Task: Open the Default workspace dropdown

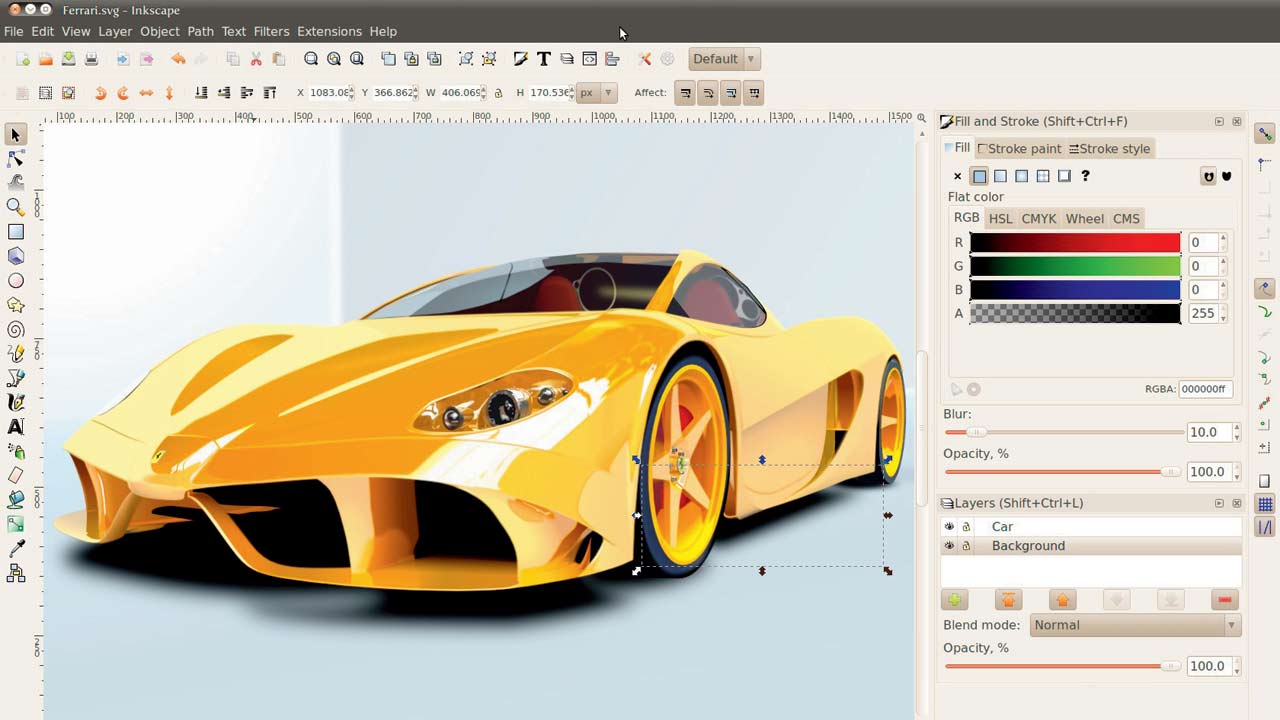Action: 724,59
